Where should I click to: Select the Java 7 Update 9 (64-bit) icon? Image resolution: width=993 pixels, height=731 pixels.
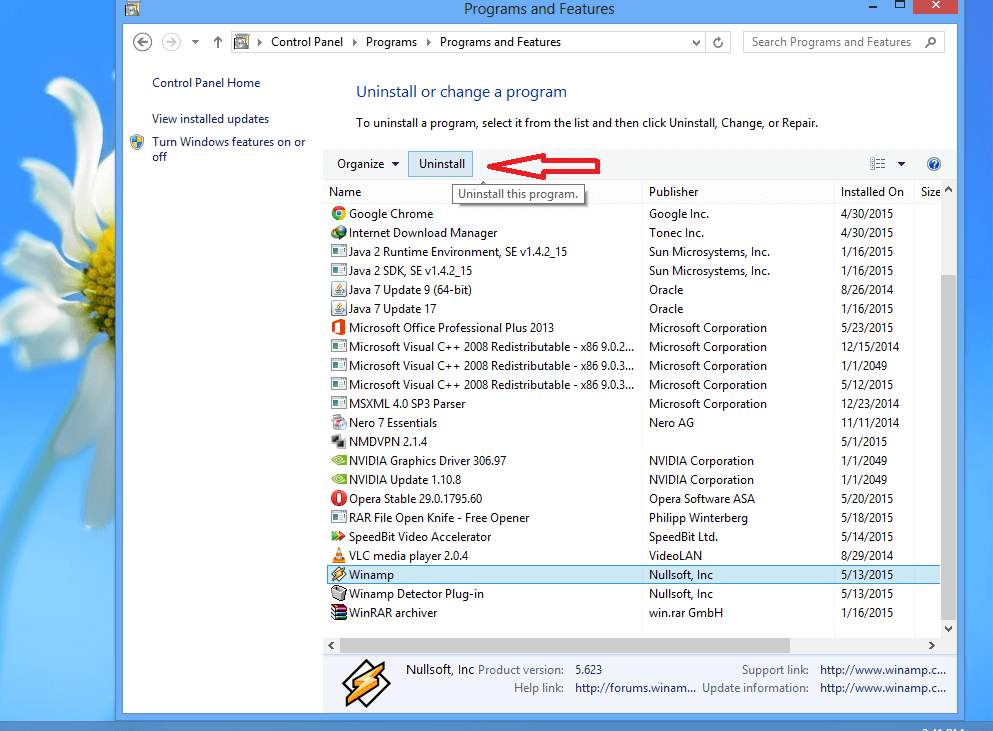pyautogui.click(x=339, y=289)
